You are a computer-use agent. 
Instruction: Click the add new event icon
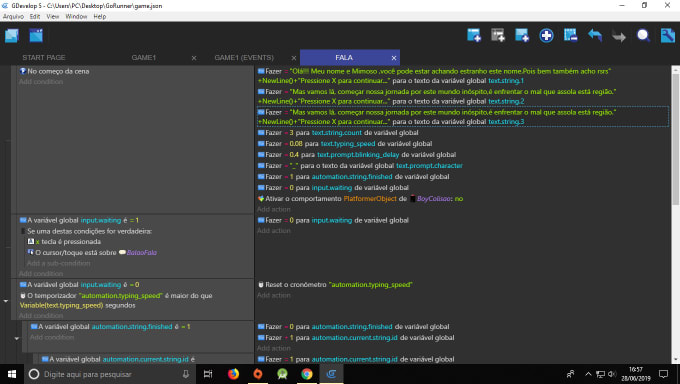(474, 35)
